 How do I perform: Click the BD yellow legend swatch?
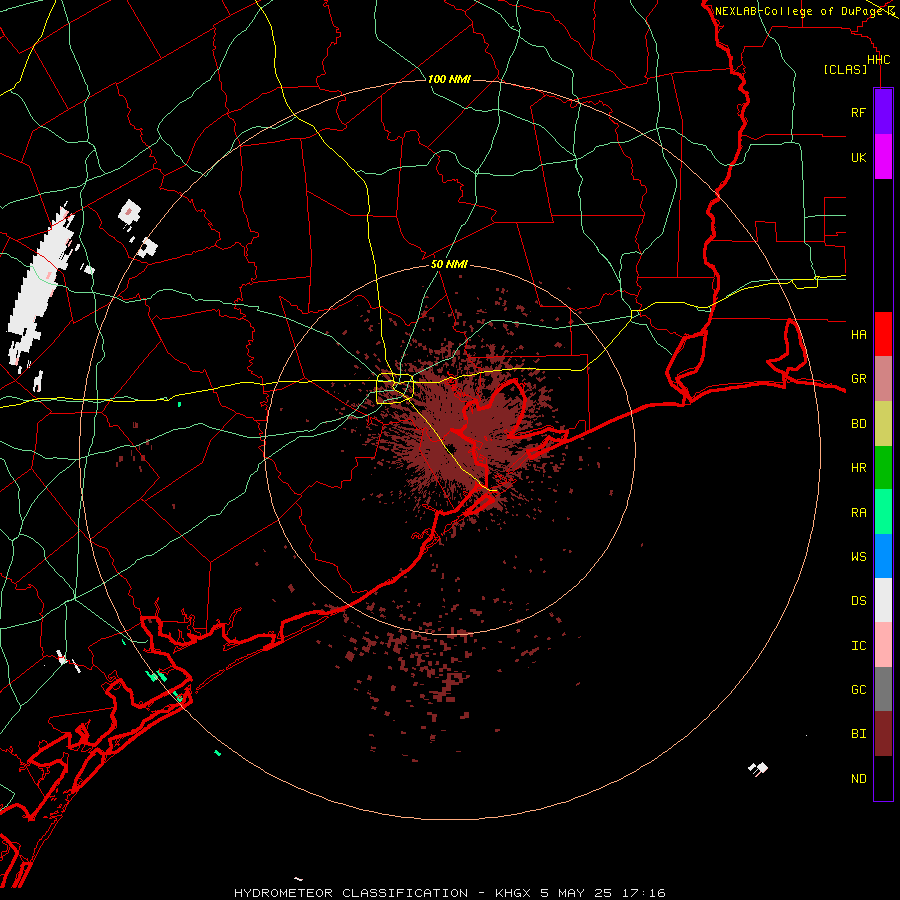click(883, 424)
